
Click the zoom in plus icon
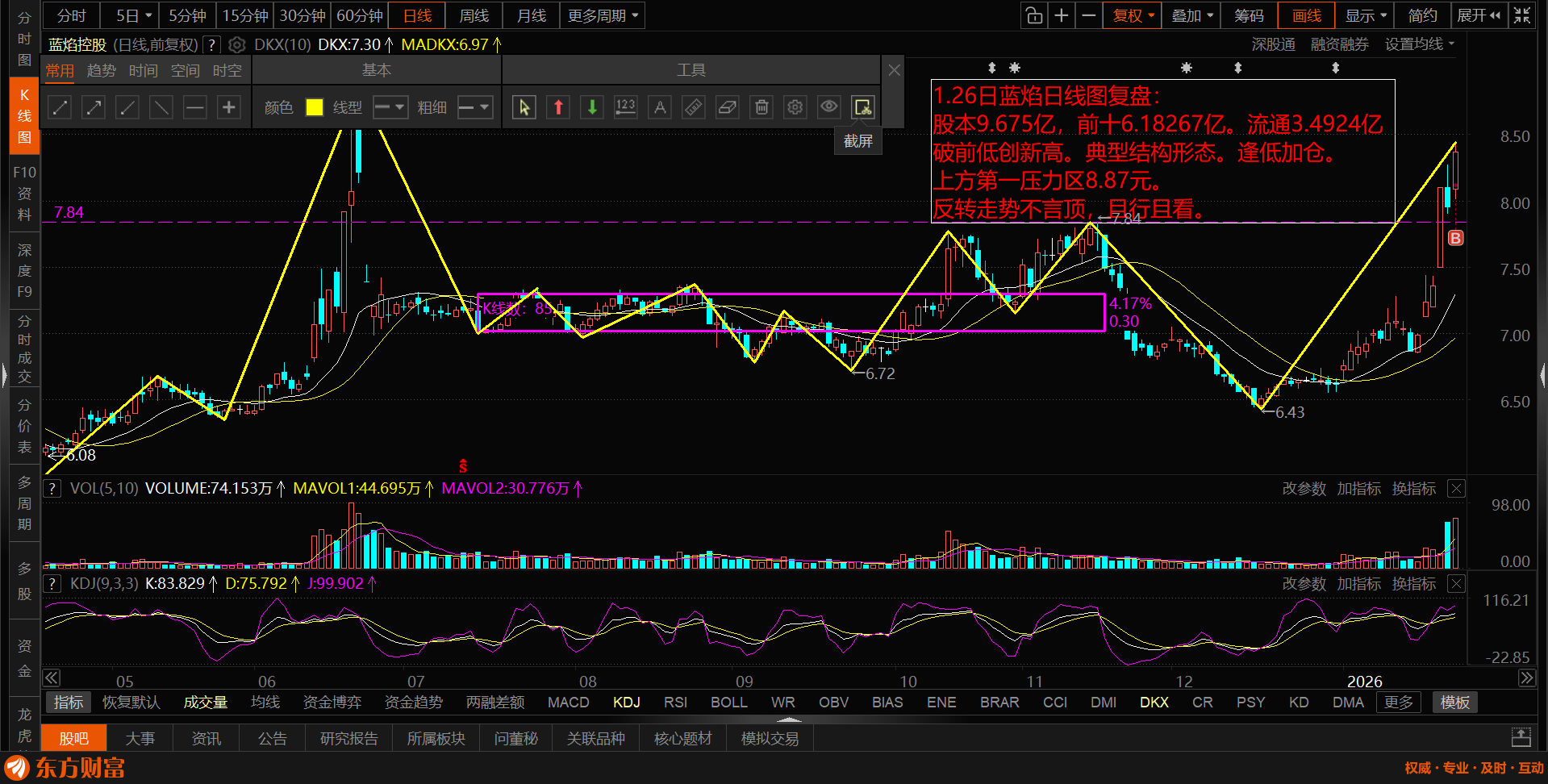[x=1062, y=15]
